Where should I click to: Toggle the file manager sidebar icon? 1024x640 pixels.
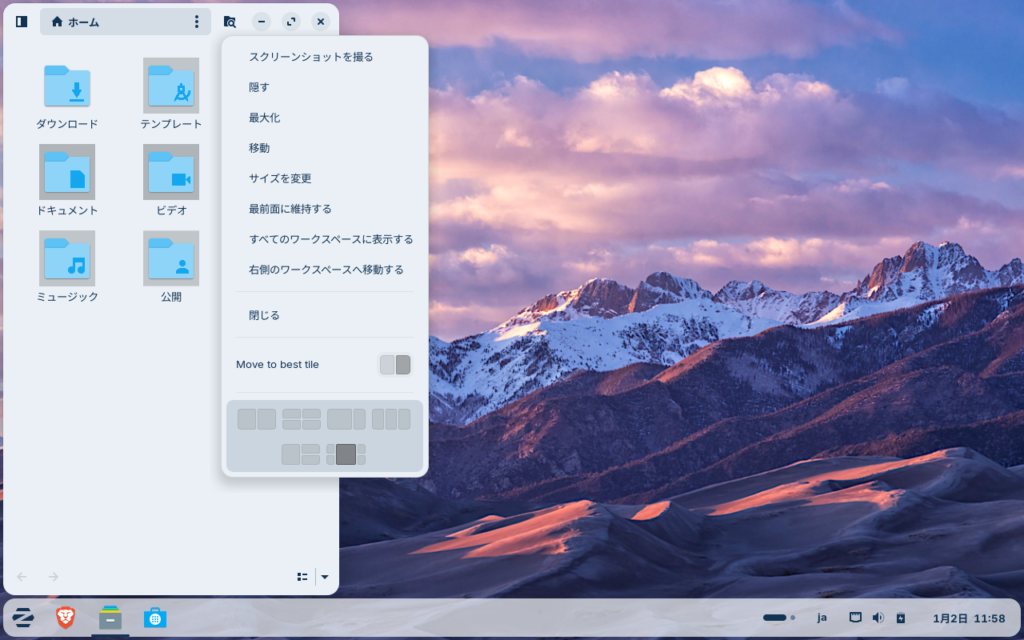pyautogui.click(x=21, y=21)
